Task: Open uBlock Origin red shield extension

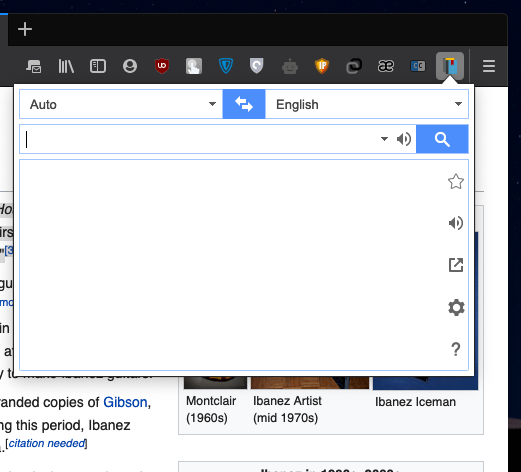Action: (x=162, y=66)
